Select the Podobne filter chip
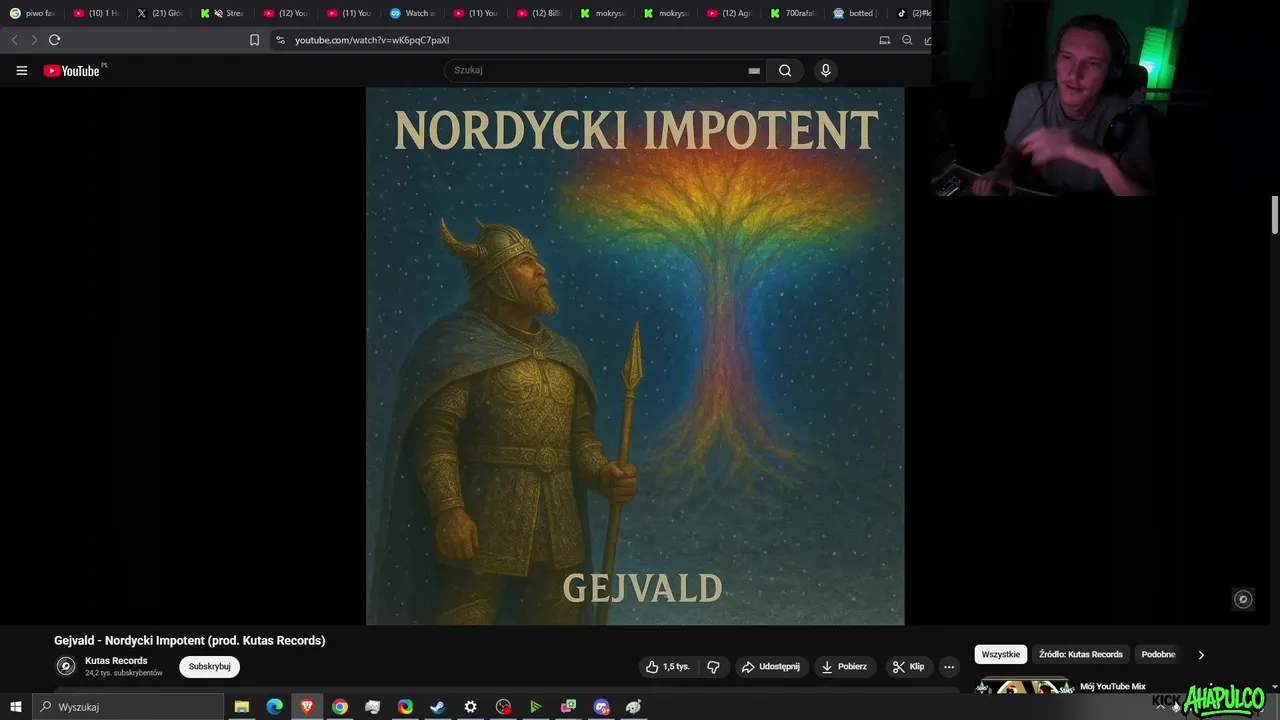Image resolution: width=1280 pixels, height=720 pixels. point(1158,654)
